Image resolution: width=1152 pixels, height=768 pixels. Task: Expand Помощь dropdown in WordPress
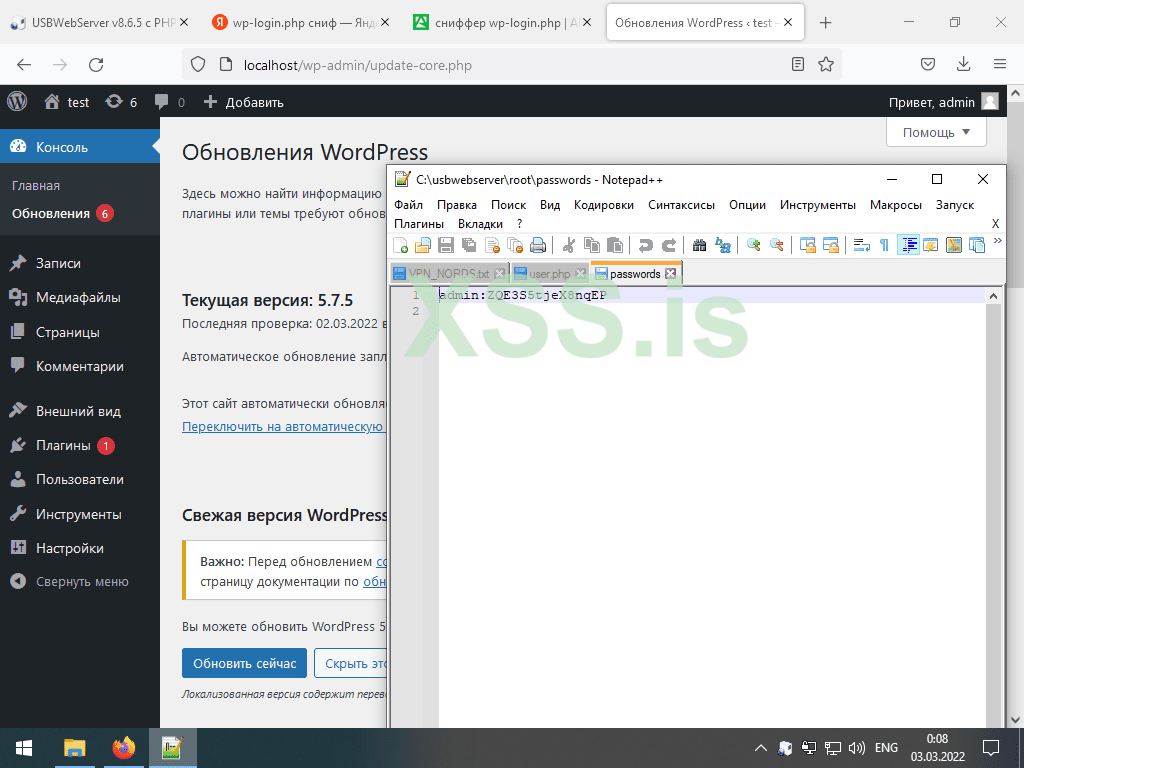(x=936, y=132)
